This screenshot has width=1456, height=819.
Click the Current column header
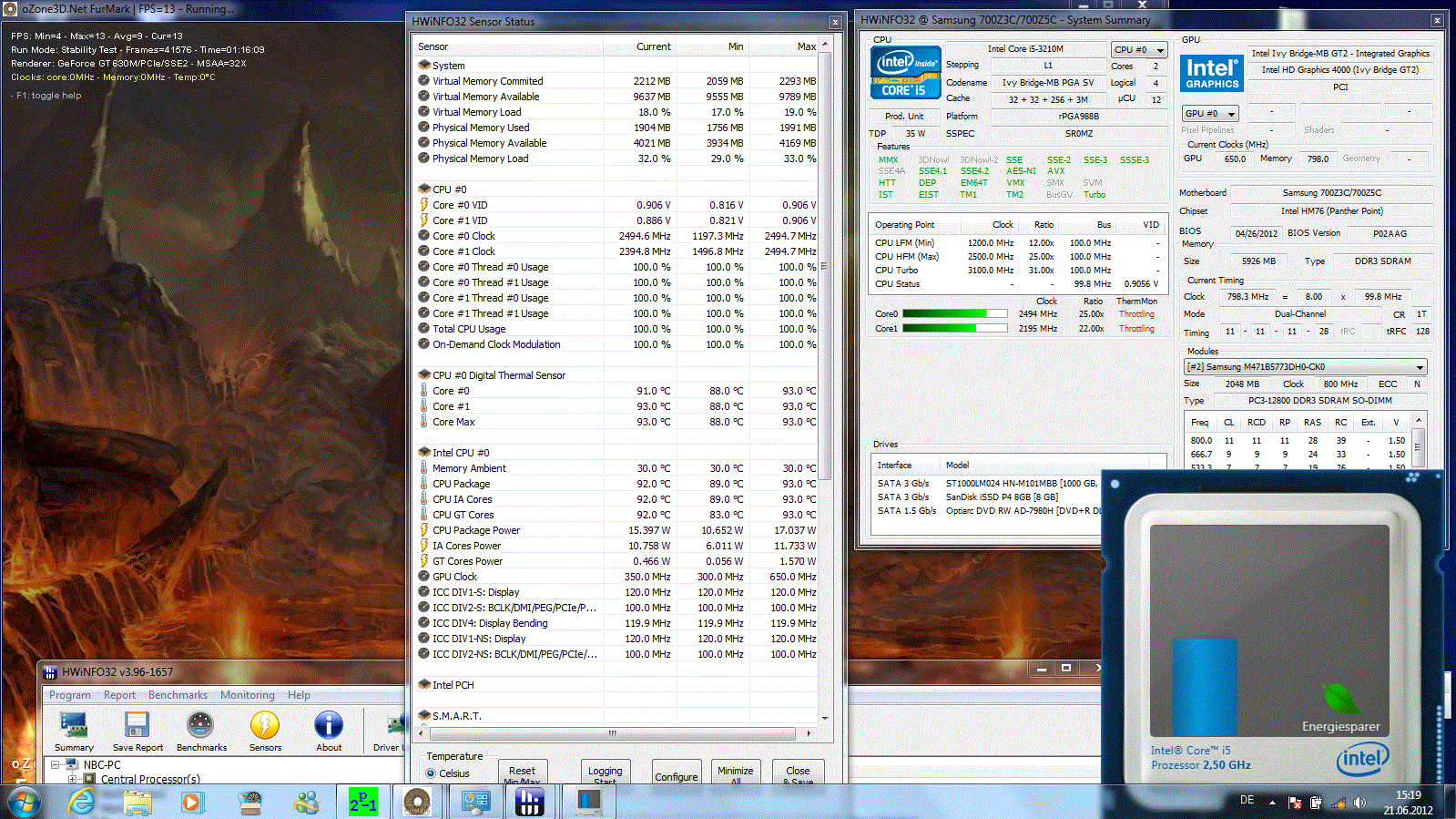point(640,46)
